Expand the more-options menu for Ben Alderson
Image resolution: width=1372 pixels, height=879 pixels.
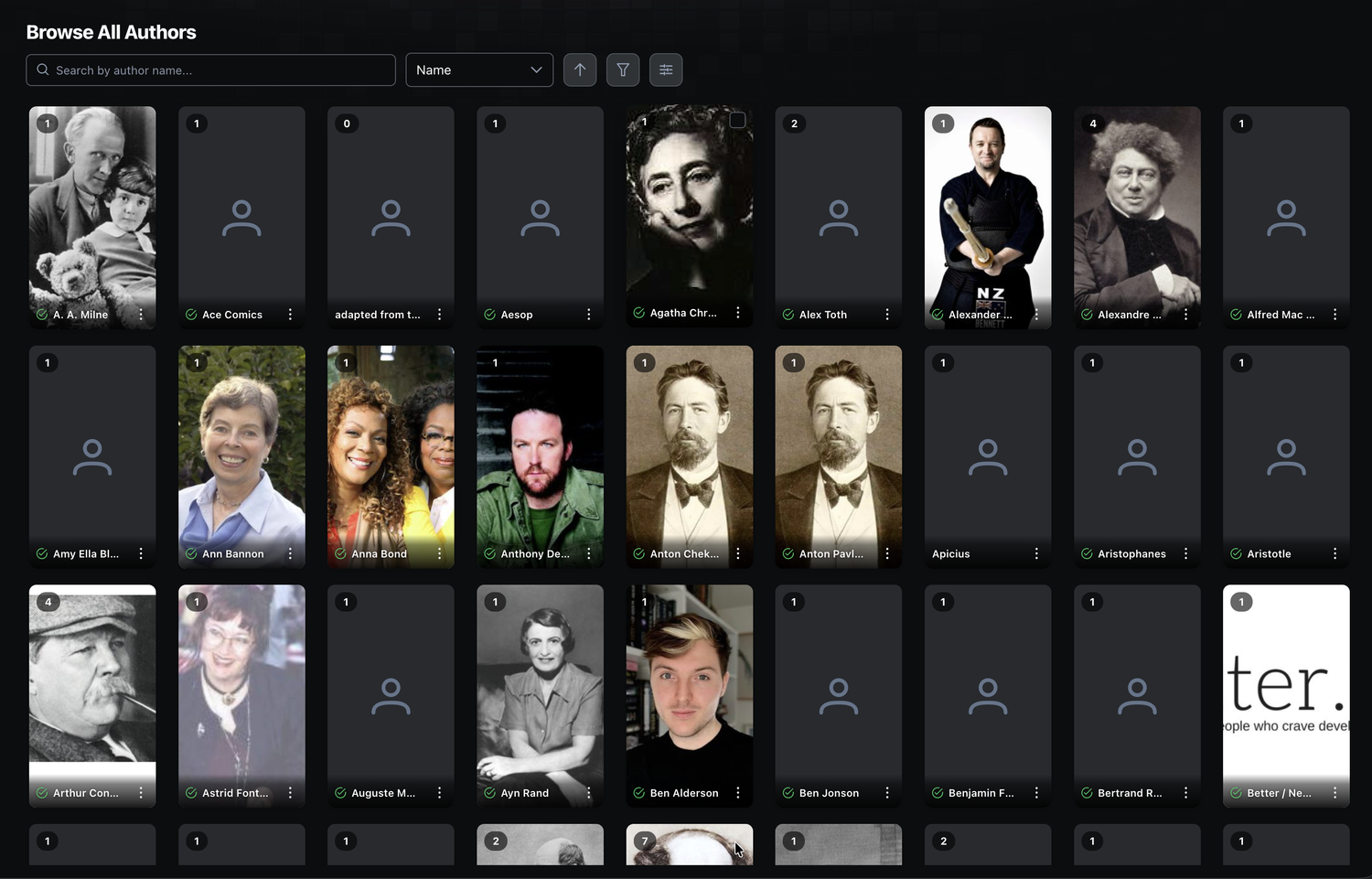click(738, 793)
